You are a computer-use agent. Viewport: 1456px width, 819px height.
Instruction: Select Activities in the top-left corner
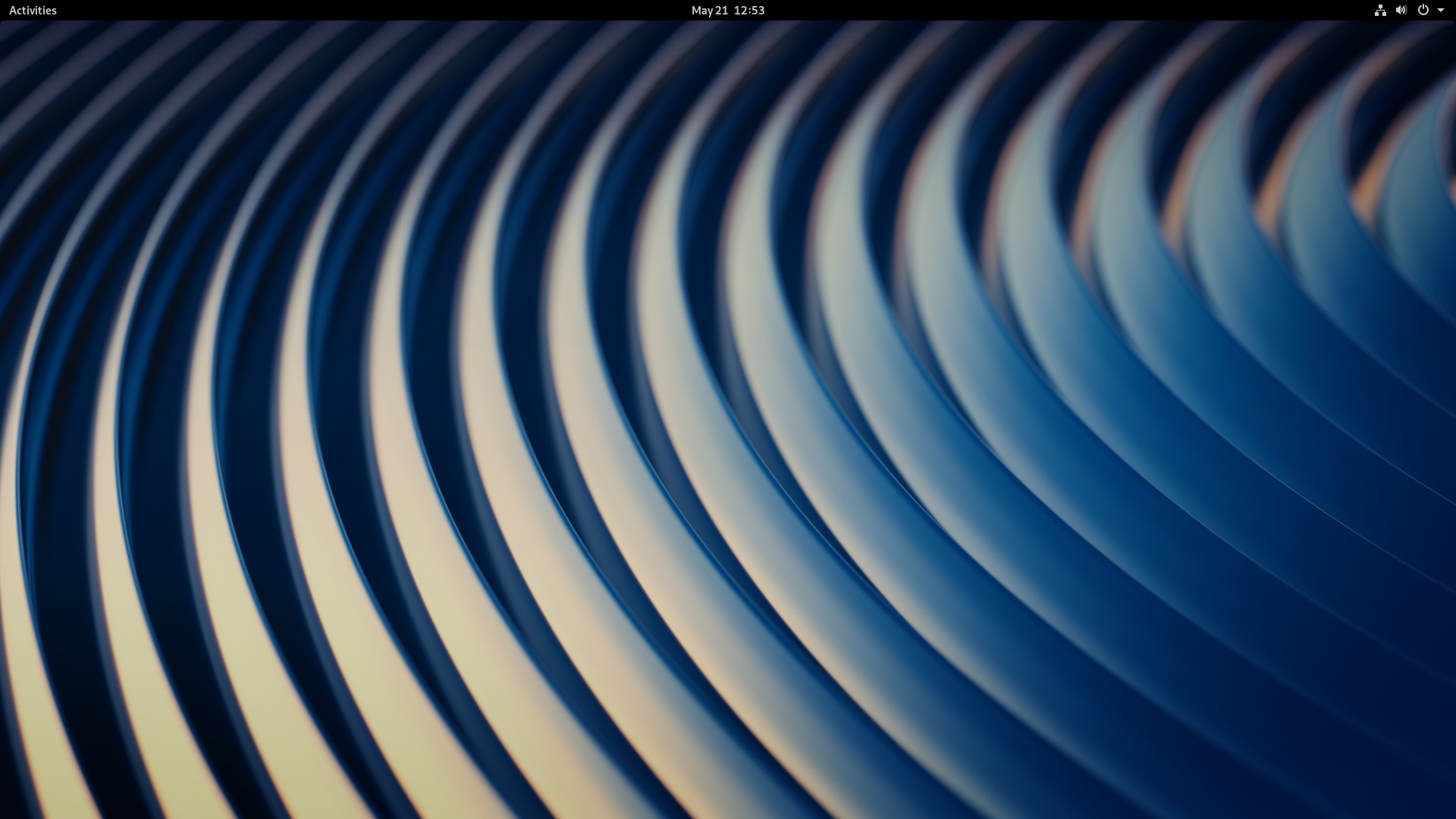tap(33, 10)
